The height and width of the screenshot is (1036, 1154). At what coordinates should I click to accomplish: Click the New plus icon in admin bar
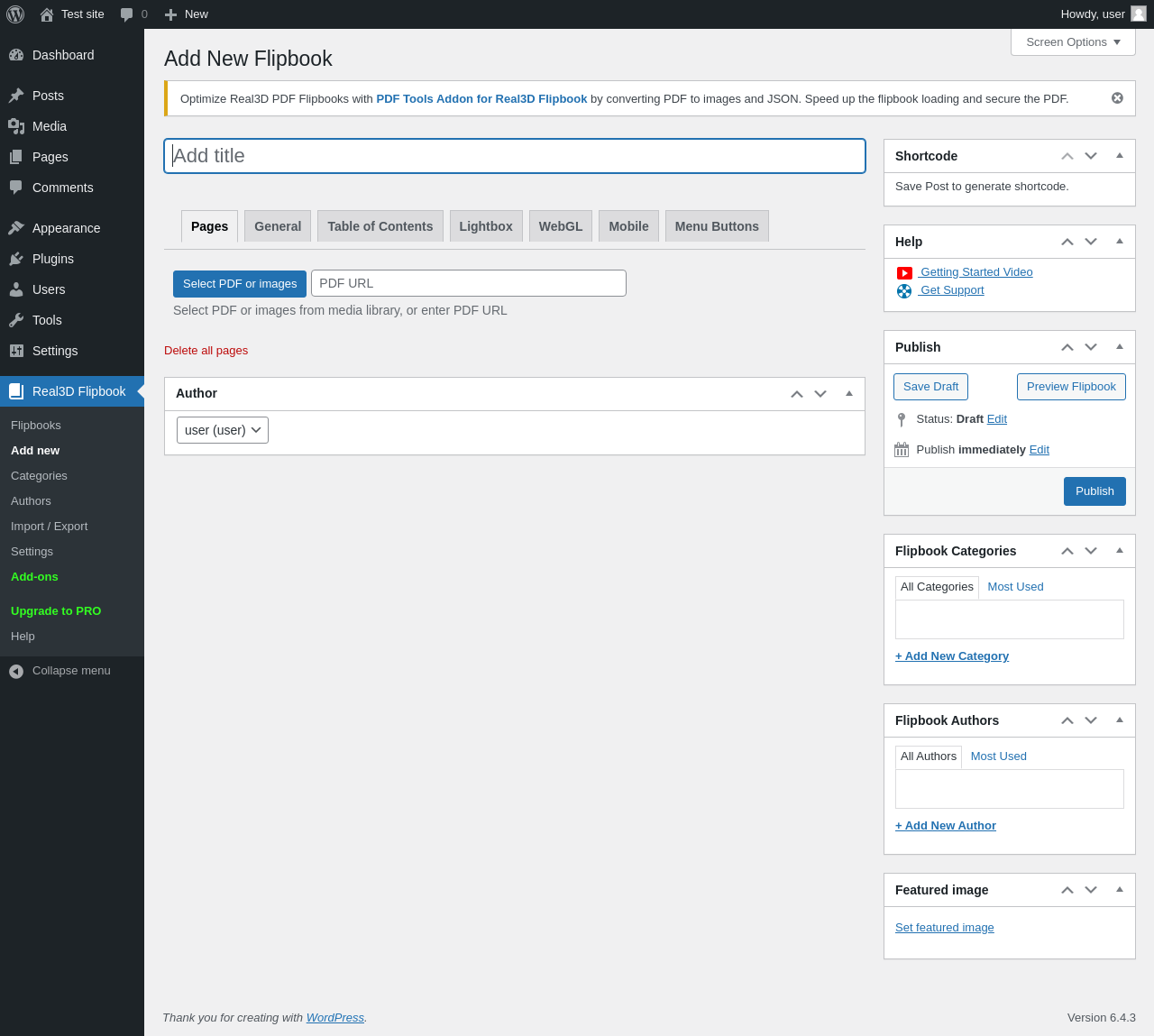pyautogui.click(x=170, y=14)
